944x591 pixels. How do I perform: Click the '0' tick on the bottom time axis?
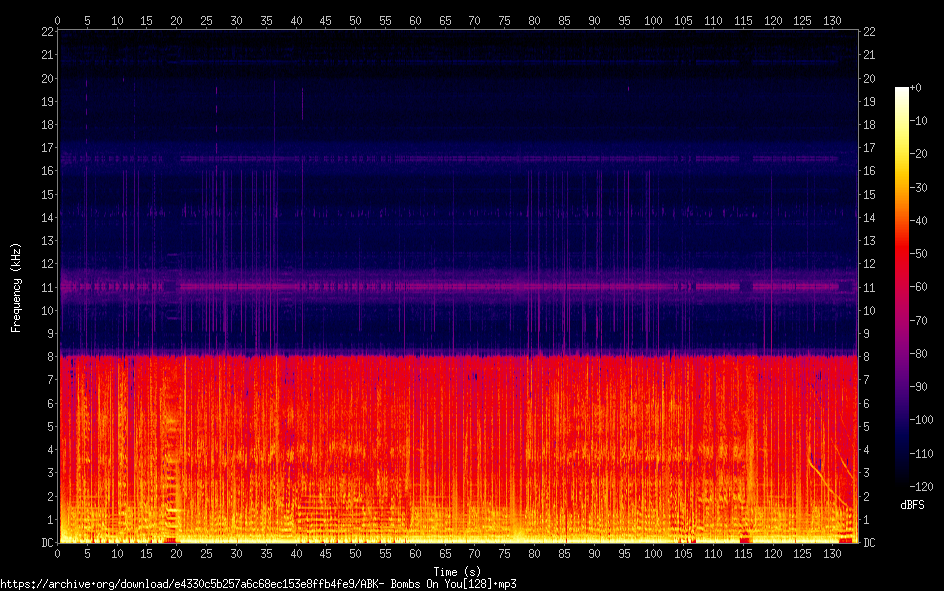(58, 554)
